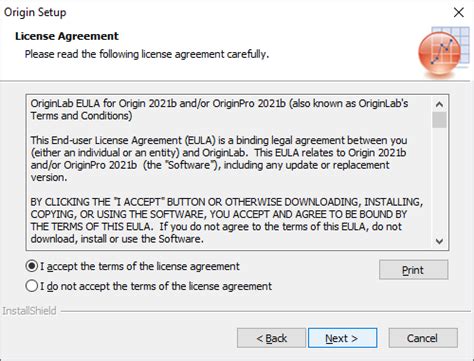Click the 'BY CLICKING THE I ACCEPT' paragraph

click(227, 220)
